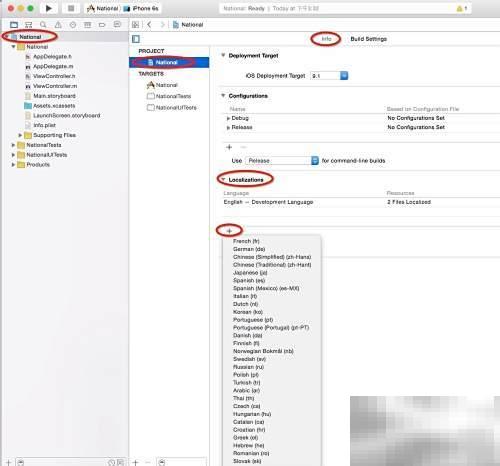Add a localization with the plus button
This screenshot has width=500, height=466.
(x=229, y=230)
